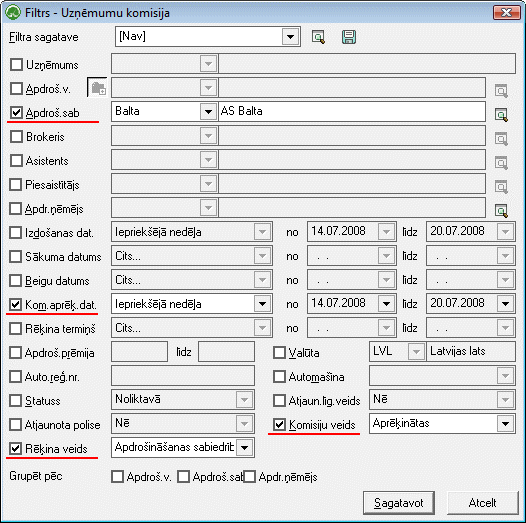The image size is (526, 523).
Task: Click the search icon on Brokeris row
Action: [501, 139]
